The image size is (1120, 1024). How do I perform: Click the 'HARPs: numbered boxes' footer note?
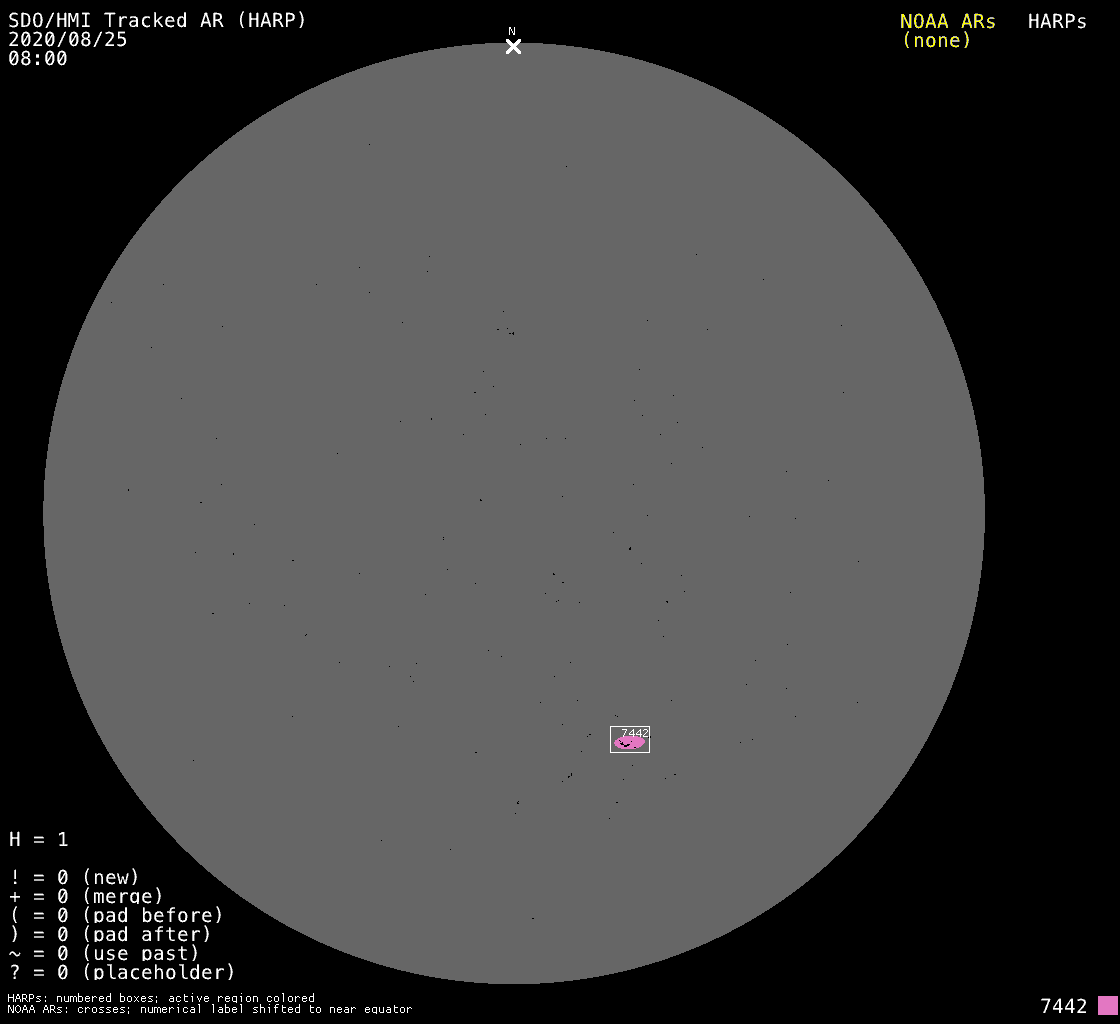tap(161, 998)
